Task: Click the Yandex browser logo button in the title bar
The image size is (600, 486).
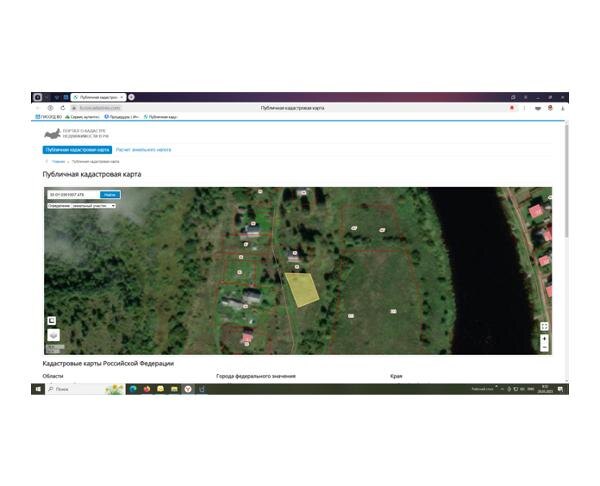Action: 38,97
